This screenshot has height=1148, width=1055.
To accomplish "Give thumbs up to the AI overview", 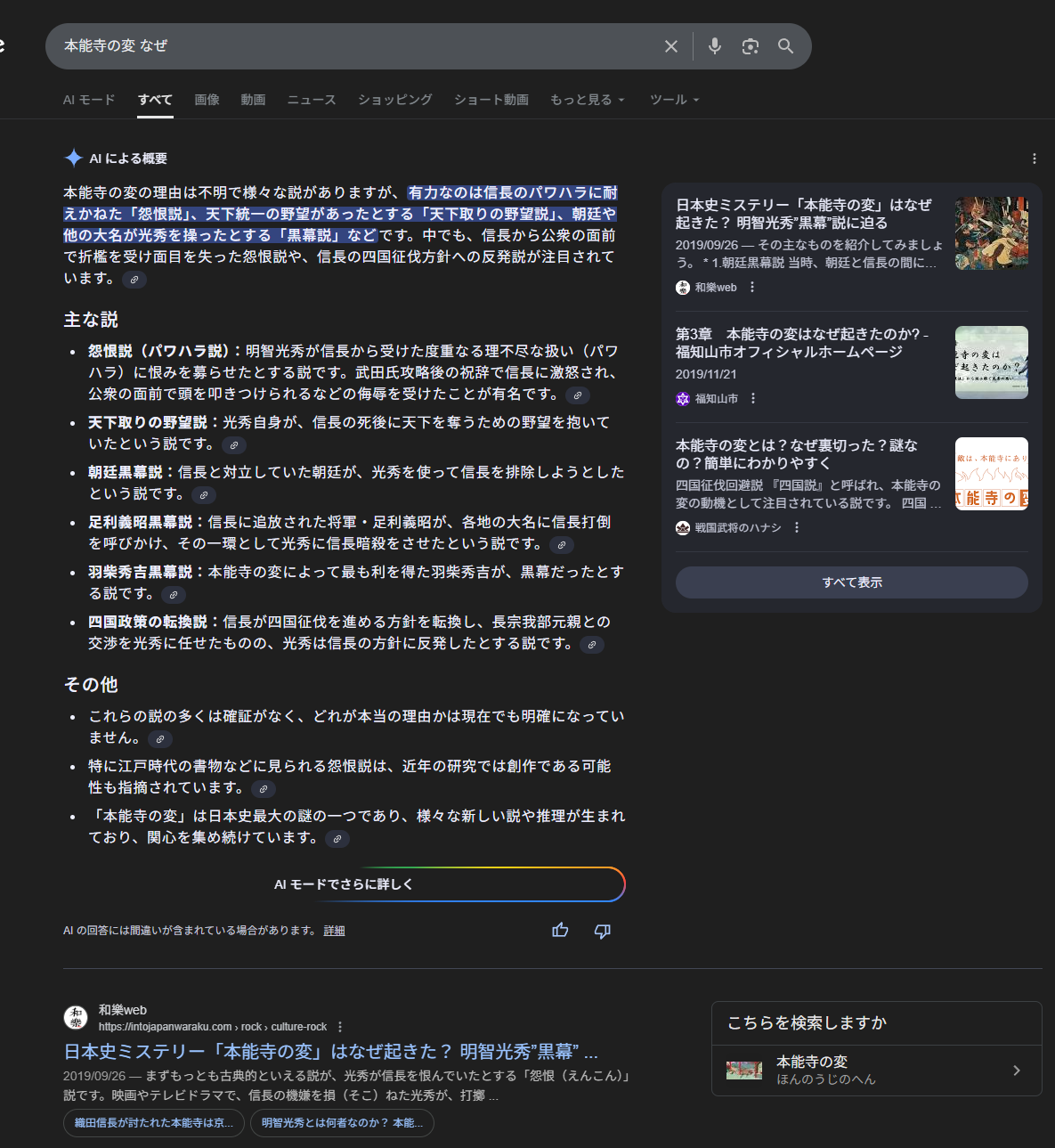I will tap(560, 931).
